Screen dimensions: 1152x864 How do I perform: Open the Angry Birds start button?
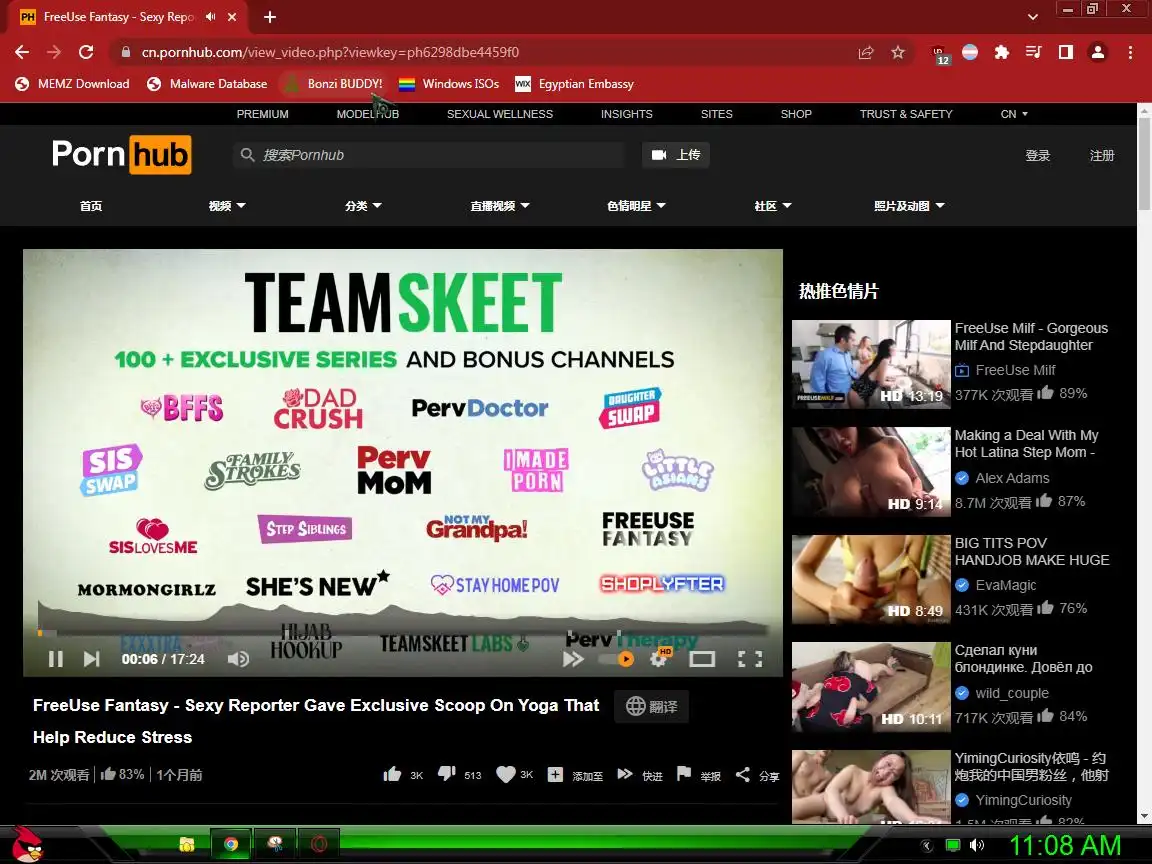tap(27, 844)
